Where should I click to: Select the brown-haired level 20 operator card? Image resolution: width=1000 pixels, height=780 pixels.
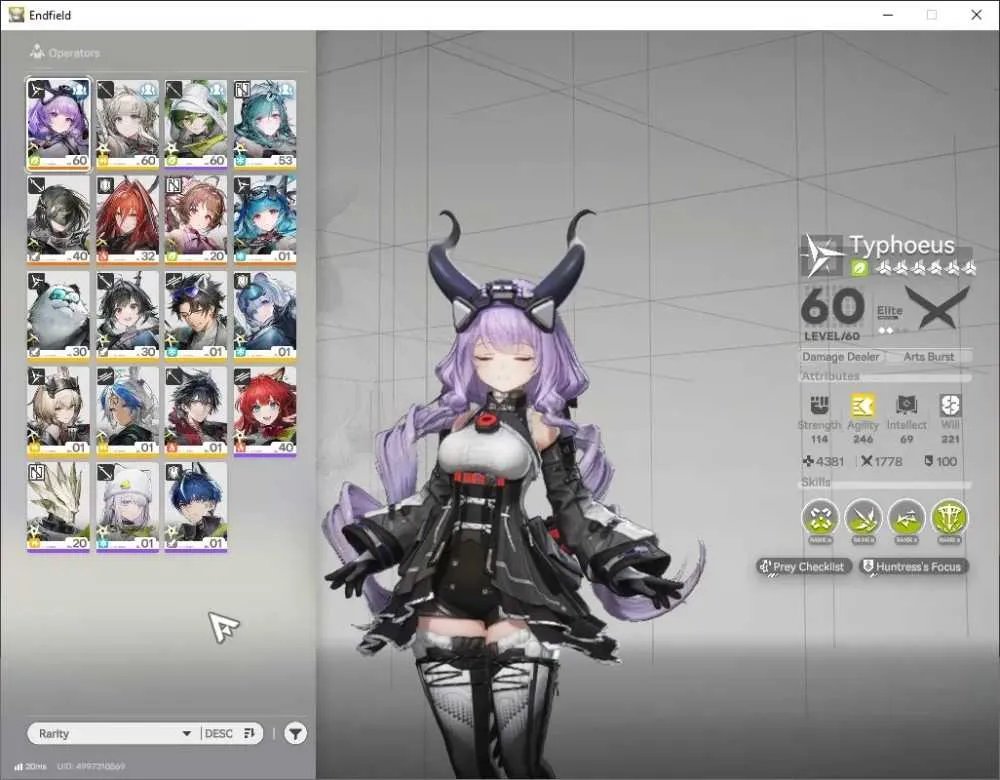[x=196, y=221]
